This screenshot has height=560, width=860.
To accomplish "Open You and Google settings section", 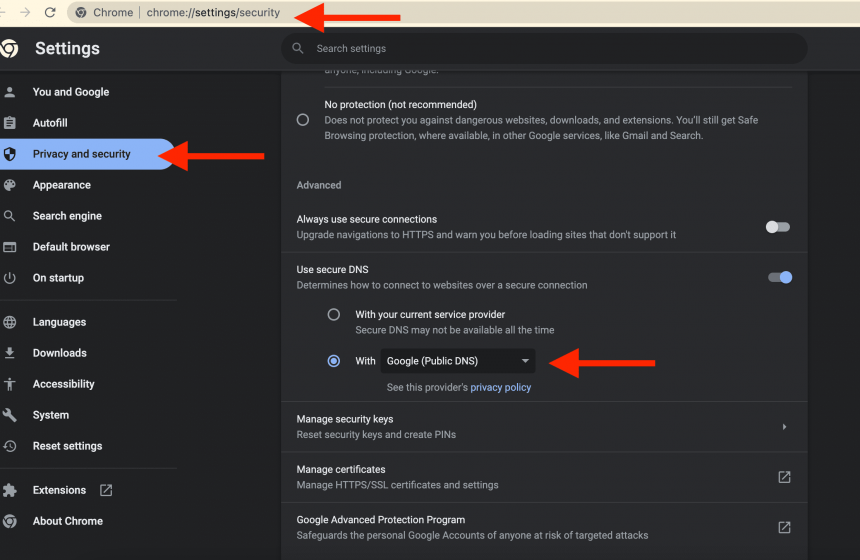I will point(71,92).
